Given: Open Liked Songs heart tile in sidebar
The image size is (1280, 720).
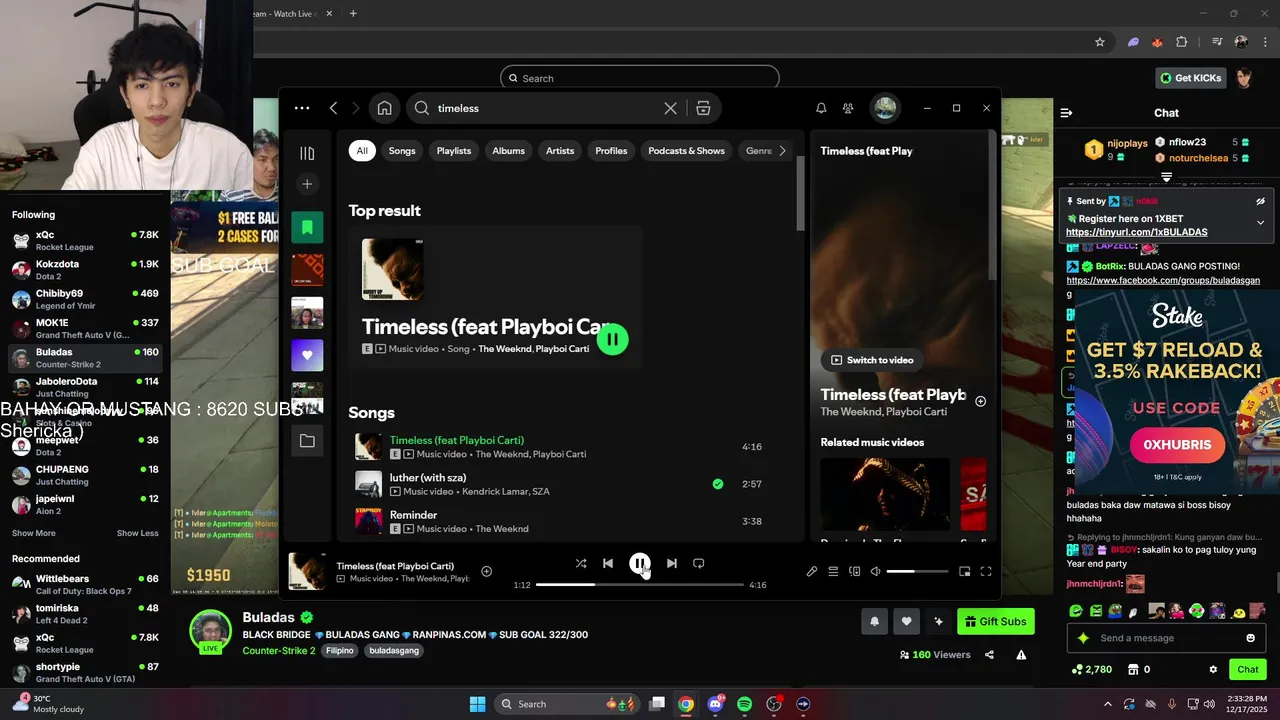Looking at the screenshot, I should [307, 355].
